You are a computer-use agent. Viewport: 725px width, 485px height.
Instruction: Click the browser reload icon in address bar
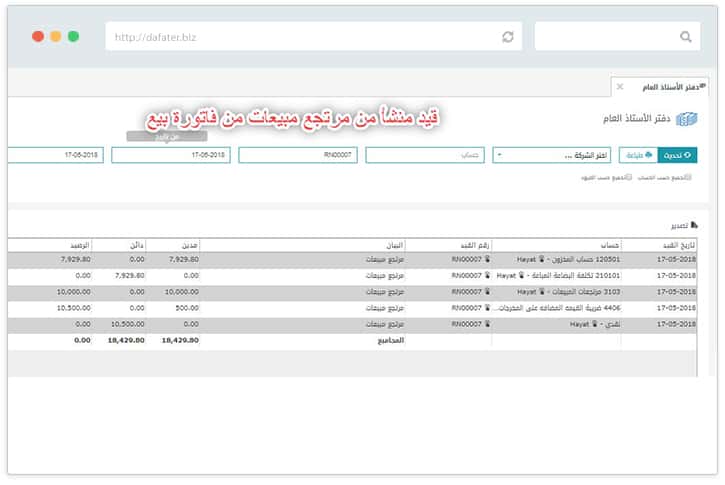tap(508, 37)
